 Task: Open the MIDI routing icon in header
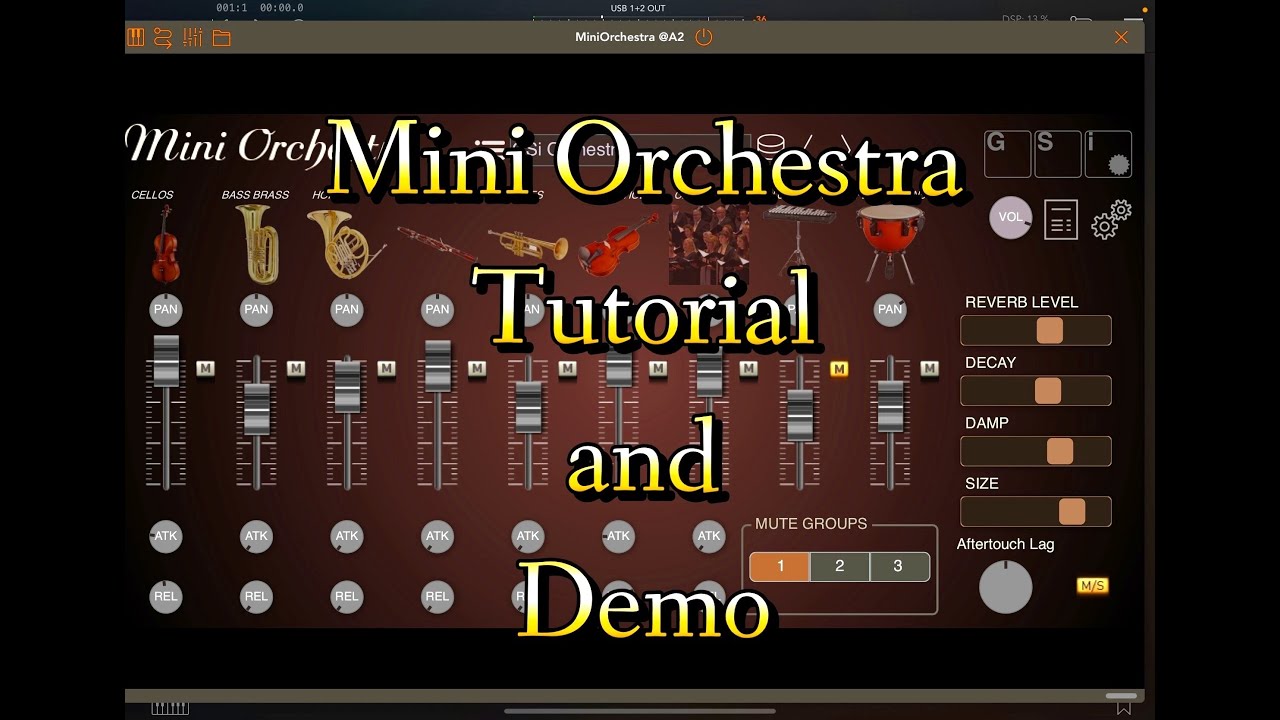163,38
